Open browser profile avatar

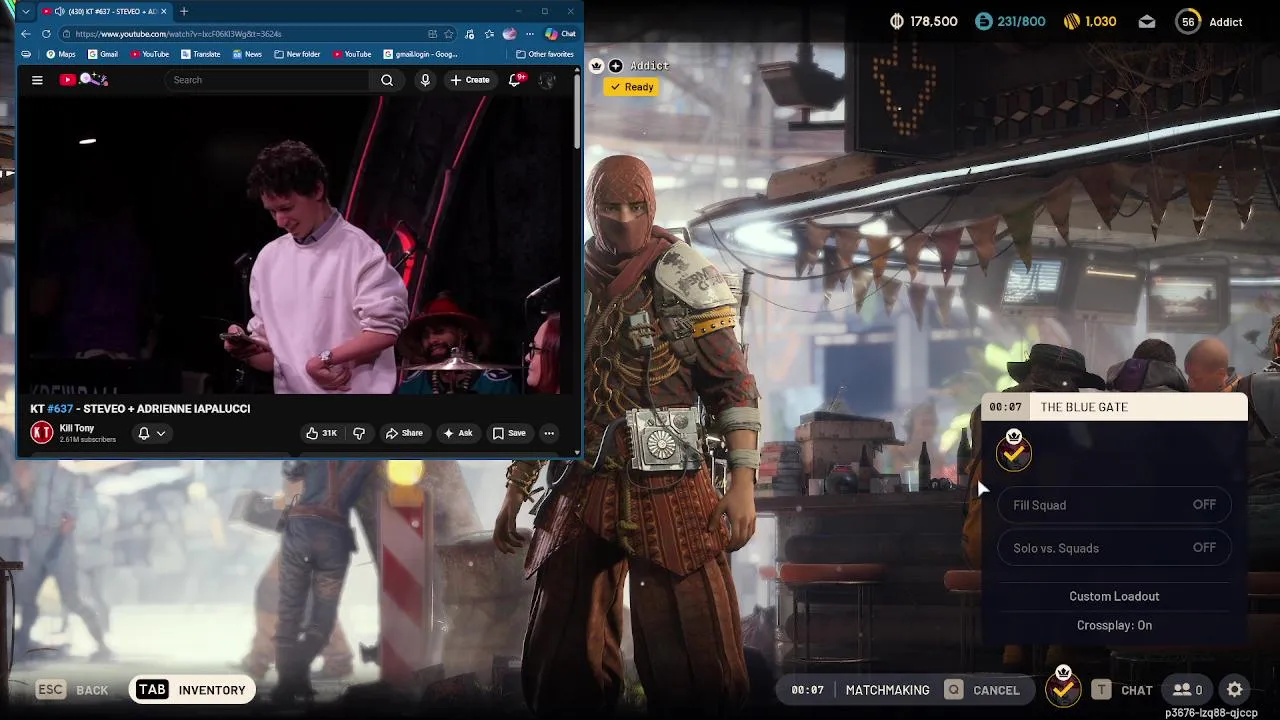[509, 34]
